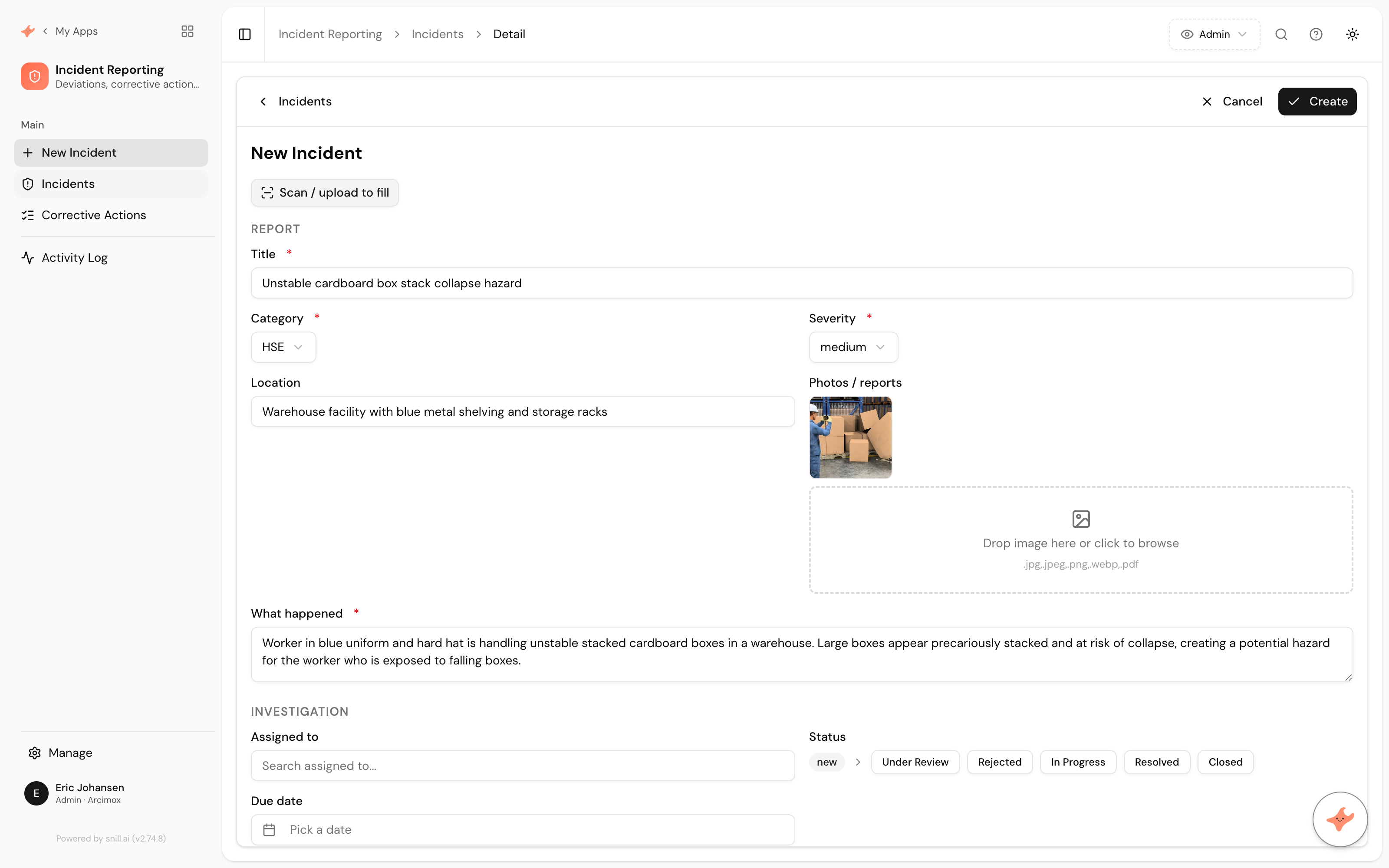Set status to In Progress

tap(1078, 763)
